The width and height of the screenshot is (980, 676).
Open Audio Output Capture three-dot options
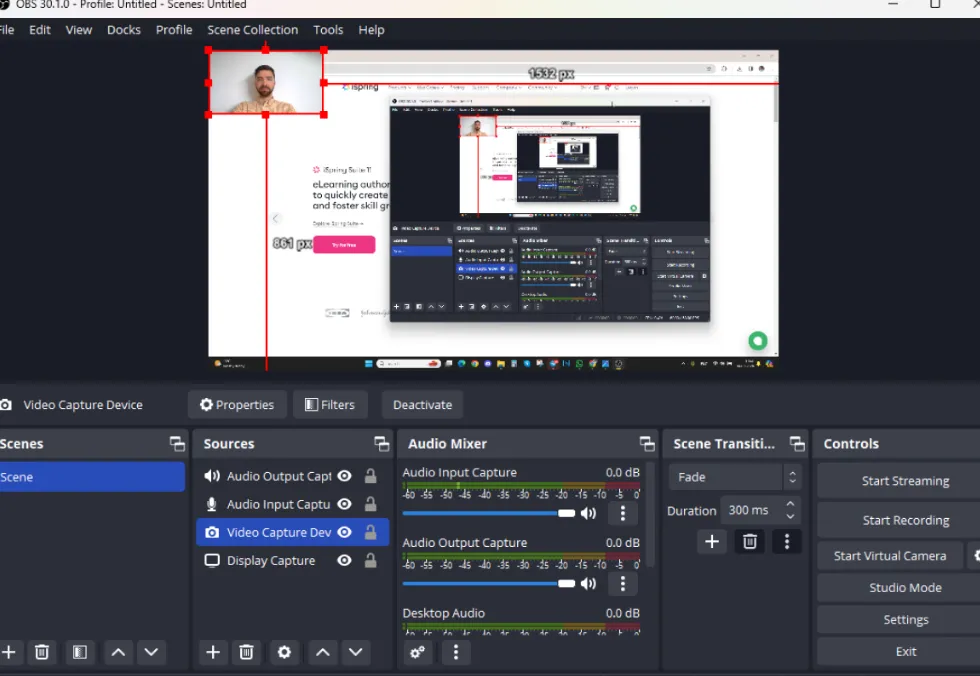point(622,583)
